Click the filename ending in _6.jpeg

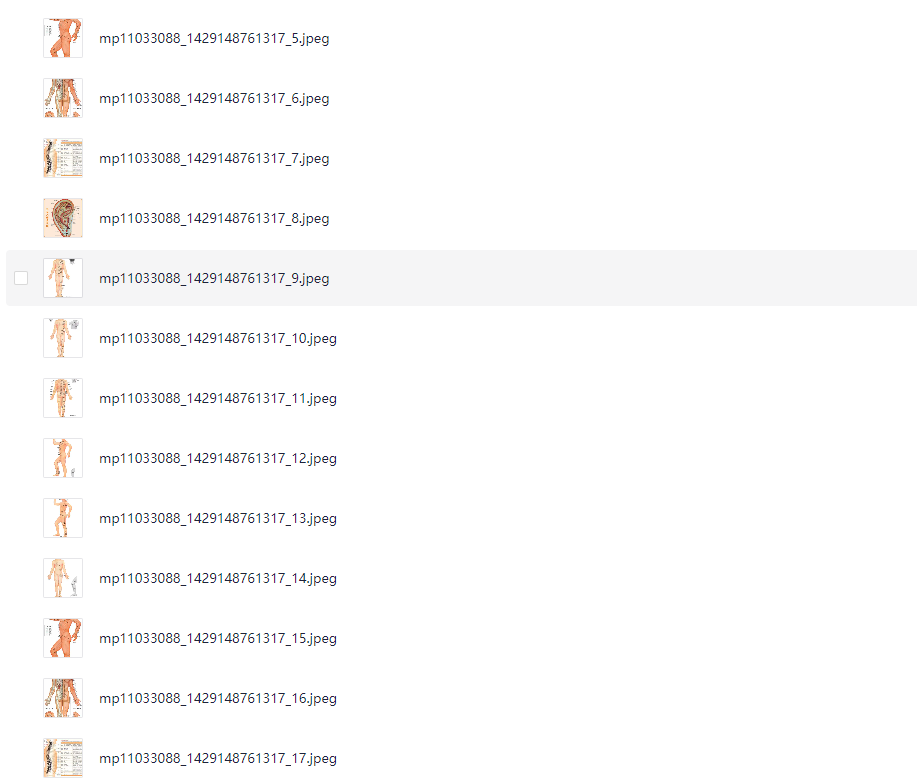(214, 99)
